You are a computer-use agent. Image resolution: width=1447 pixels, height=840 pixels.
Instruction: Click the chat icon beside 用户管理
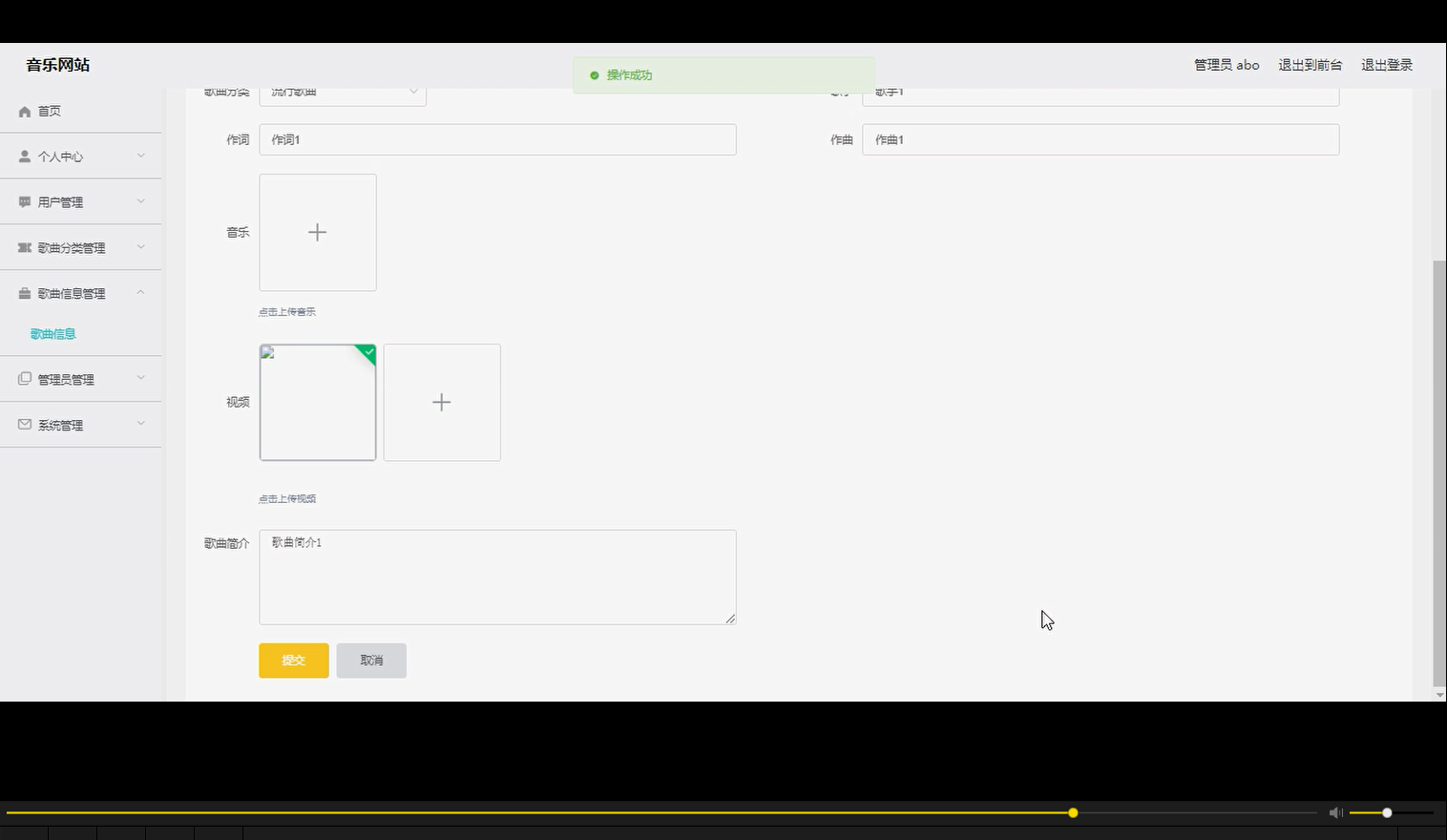(x=25, y=202)
